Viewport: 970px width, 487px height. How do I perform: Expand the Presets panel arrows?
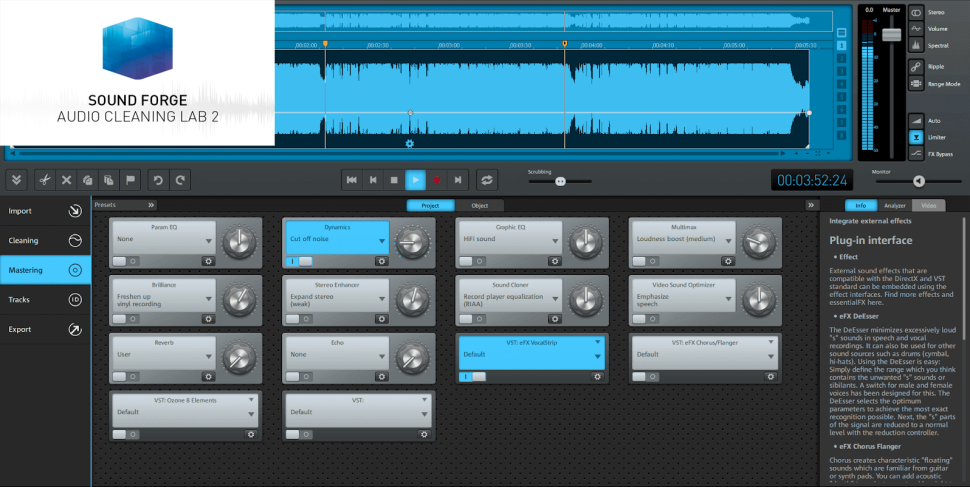150,205
